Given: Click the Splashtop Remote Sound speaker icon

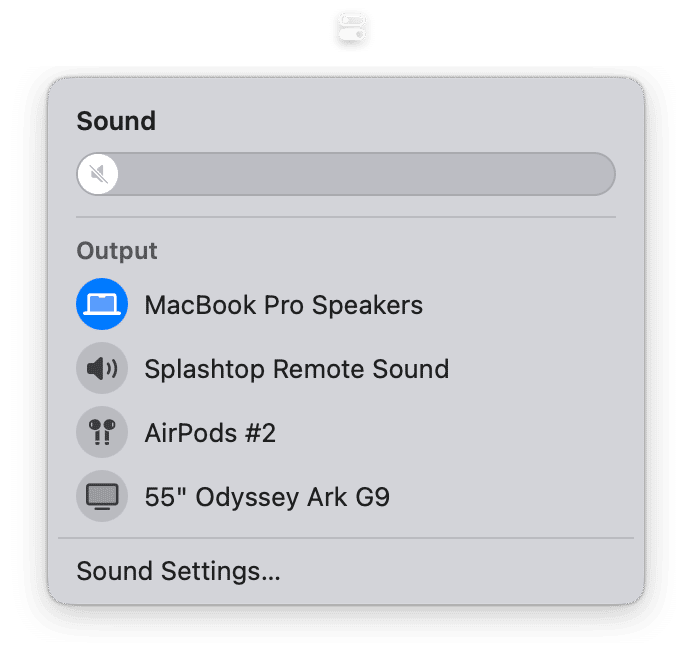Looking at the screenshot, I should 102,368.
